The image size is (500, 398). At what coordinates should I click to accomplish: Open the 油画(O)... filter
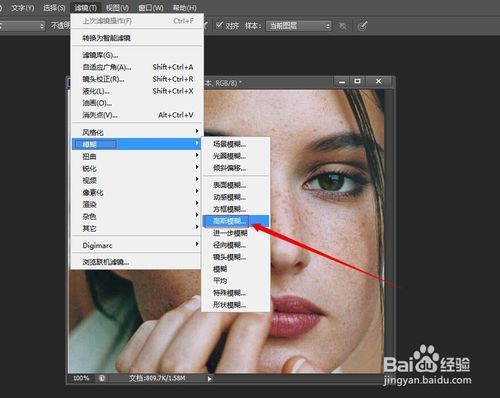point(136,103)
